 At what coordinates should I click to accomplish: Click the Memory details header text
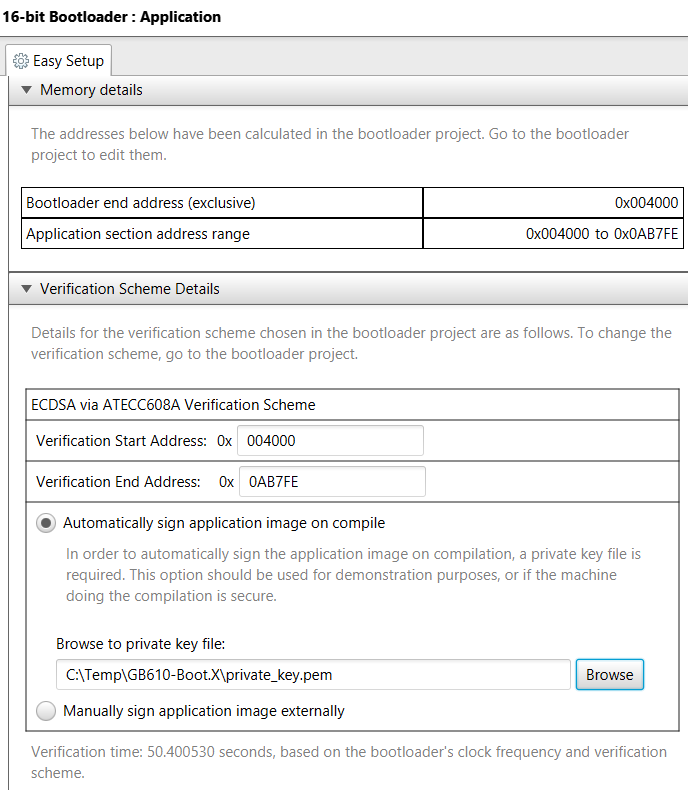click(x=91, y=90)
